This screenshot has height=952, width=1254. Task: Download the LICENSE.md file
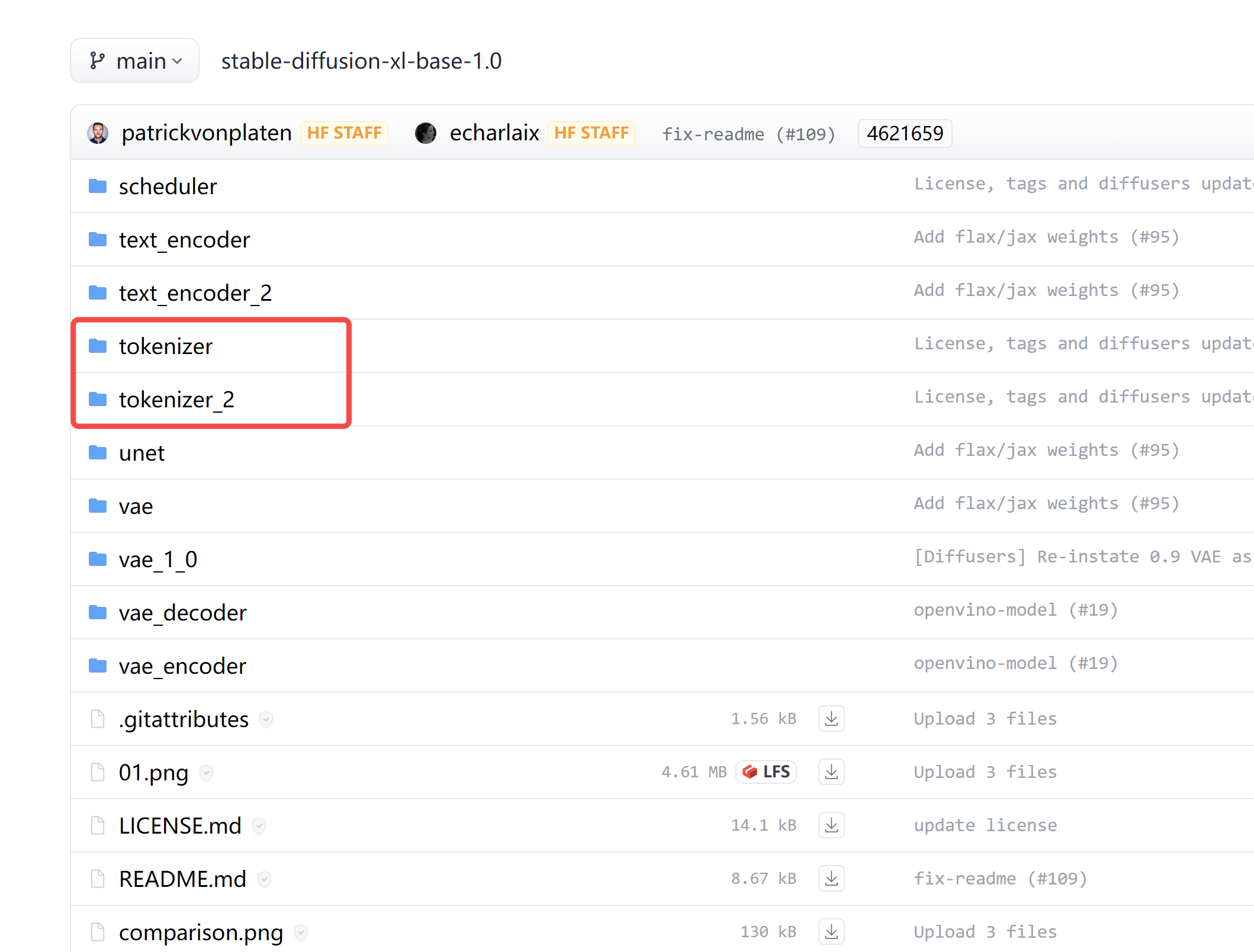click(831, 825)
